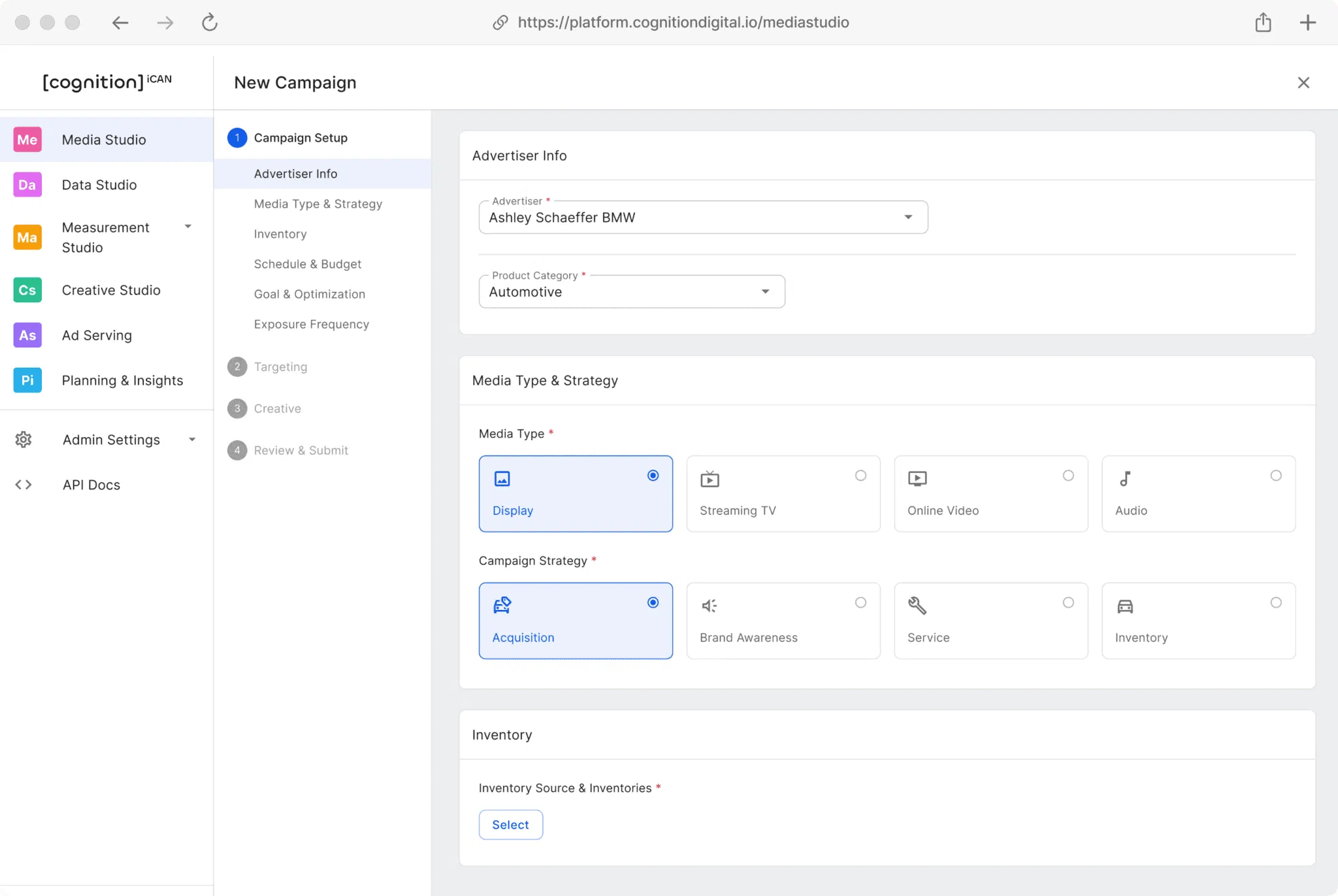The height and width of the screenshot is (896, 1338).
Task: Expand the Measurement Studio submenu arrow
Action: coord(188,227)
